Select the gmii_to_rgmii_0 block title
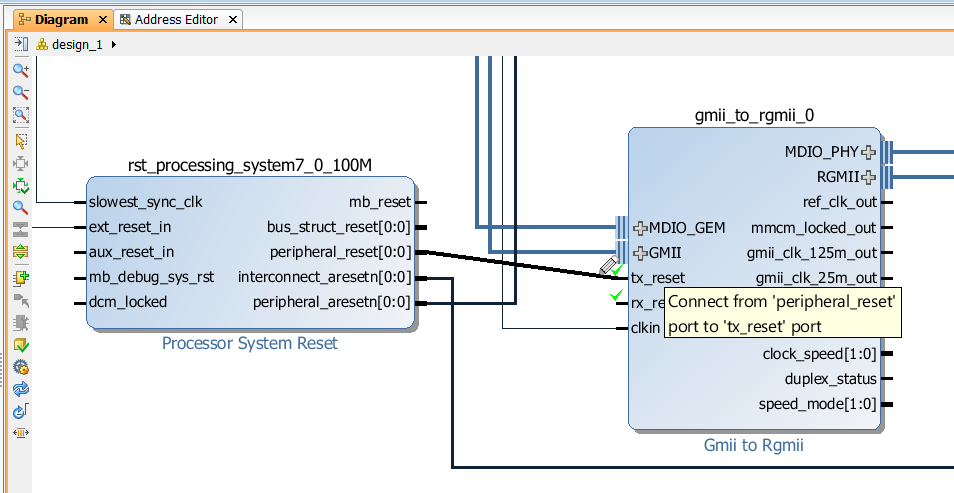954x493 pixels. tap(754, 115)
